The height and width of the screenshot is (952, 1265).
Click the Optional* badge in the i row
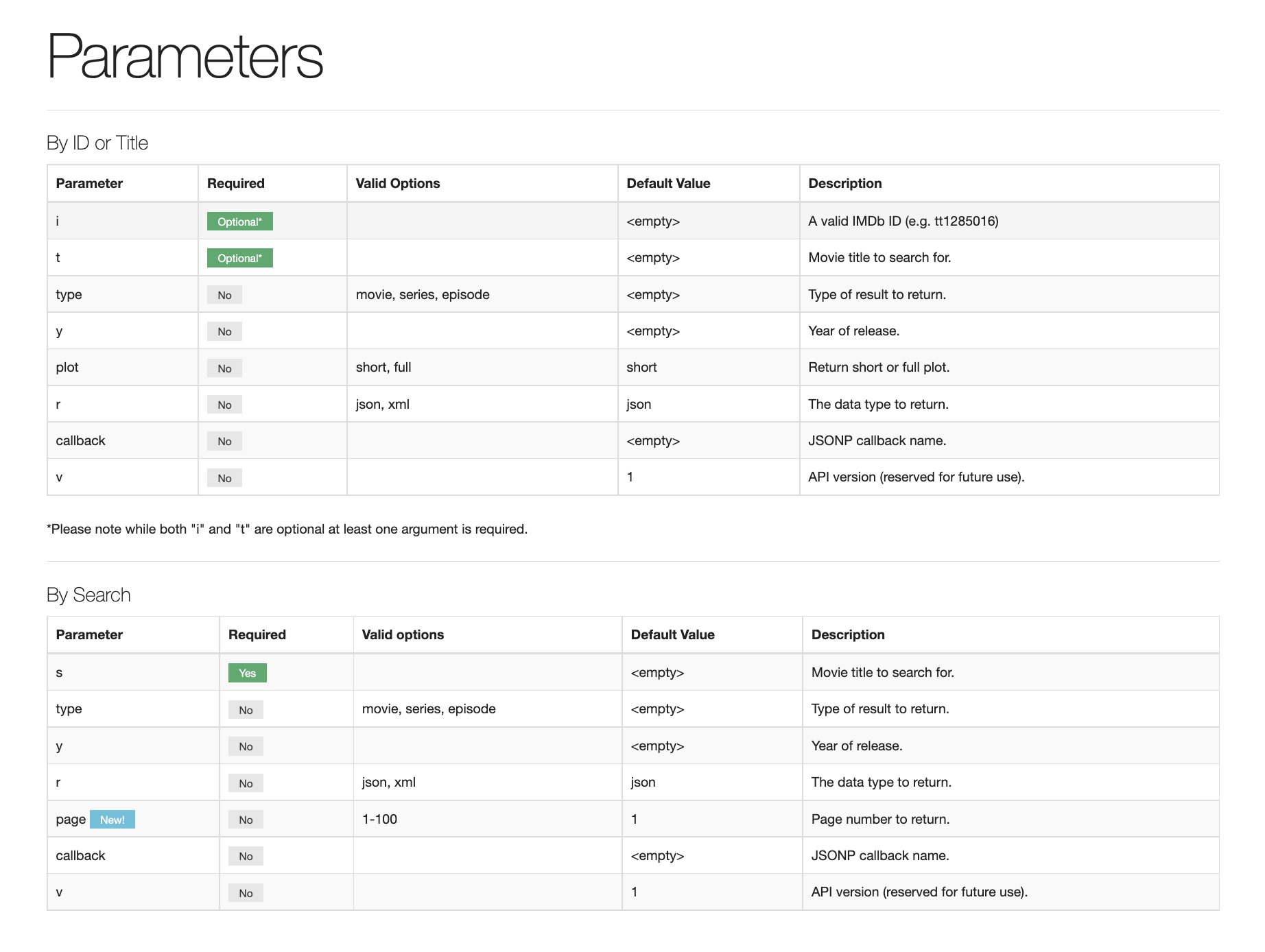239,222
